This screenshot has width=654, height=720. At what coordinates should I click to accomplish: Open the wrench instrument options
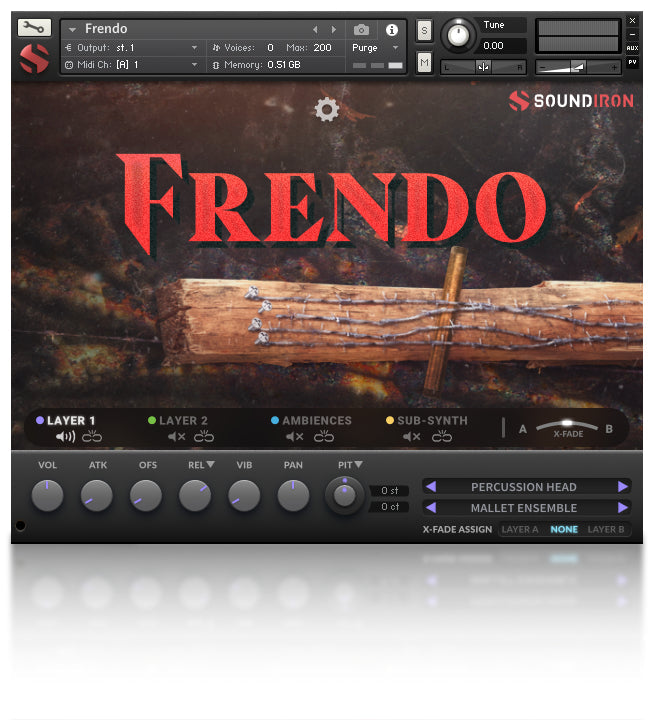(x=34, y=28)
